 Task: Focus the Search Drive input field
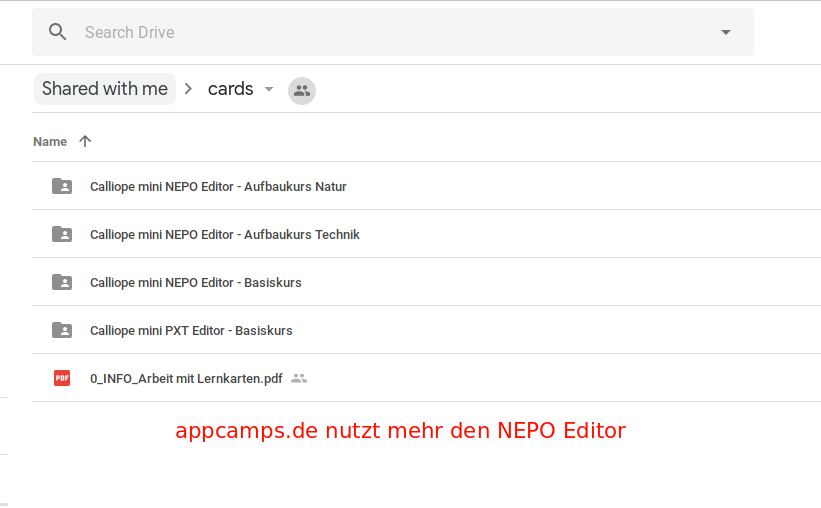pos(393,32)
